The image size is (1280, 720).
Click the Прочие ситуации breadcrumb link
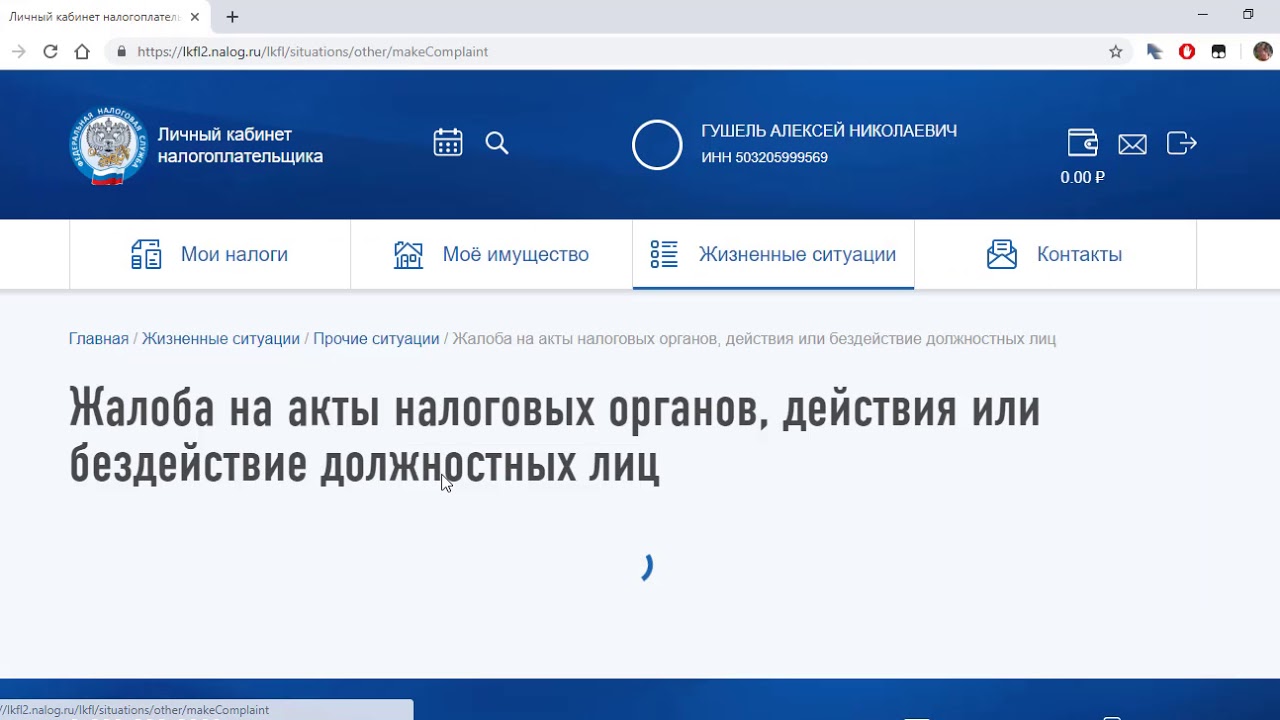click(376, 339)
